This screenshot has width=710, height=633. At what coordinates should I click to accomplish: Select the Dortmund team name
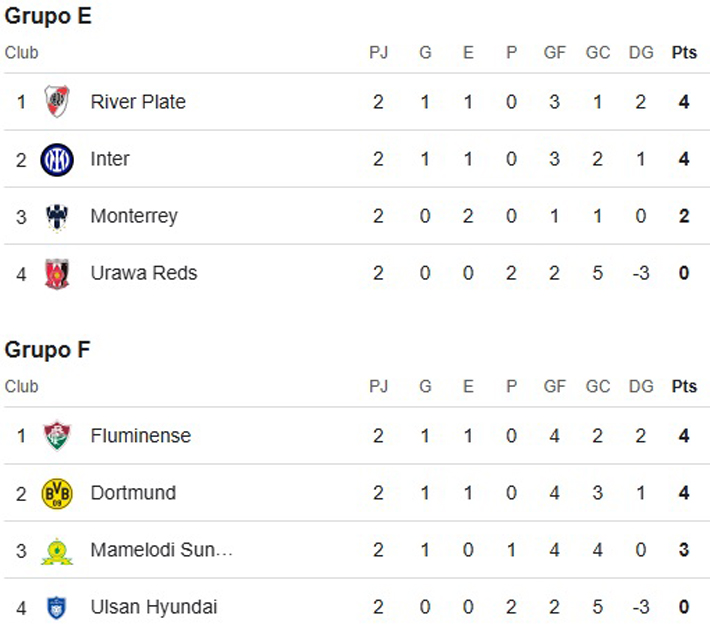(133, 493)
